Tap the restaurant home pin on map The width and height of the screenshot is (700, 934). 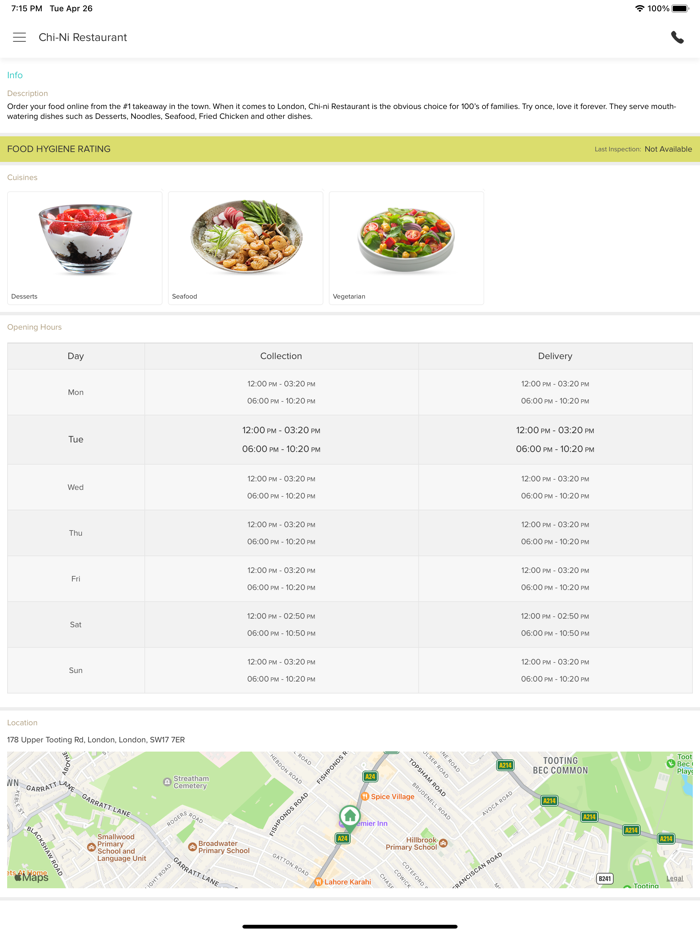click(350, 817)
